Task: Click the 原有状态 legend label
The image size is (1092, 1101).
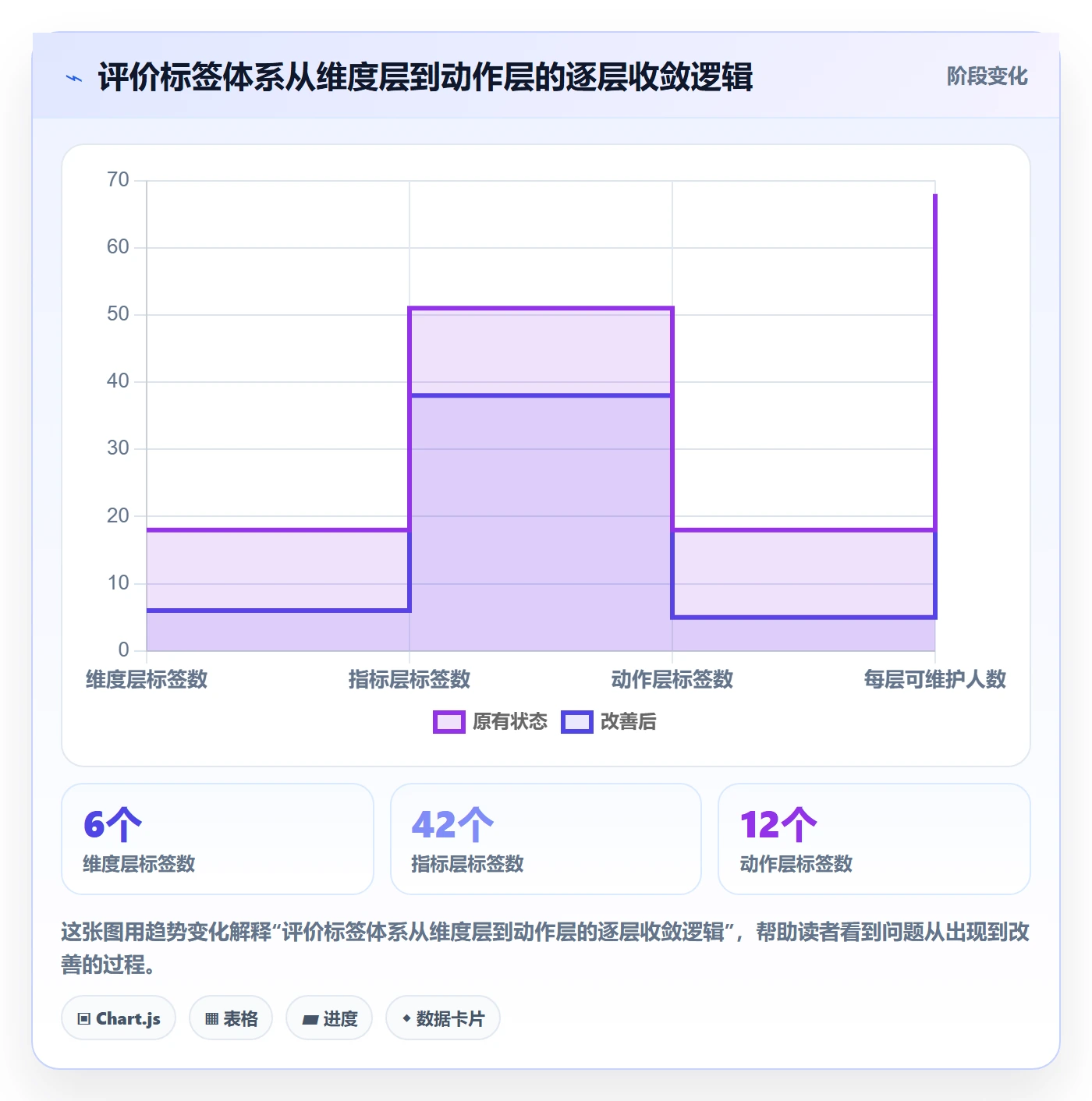Action: point(510,722)
